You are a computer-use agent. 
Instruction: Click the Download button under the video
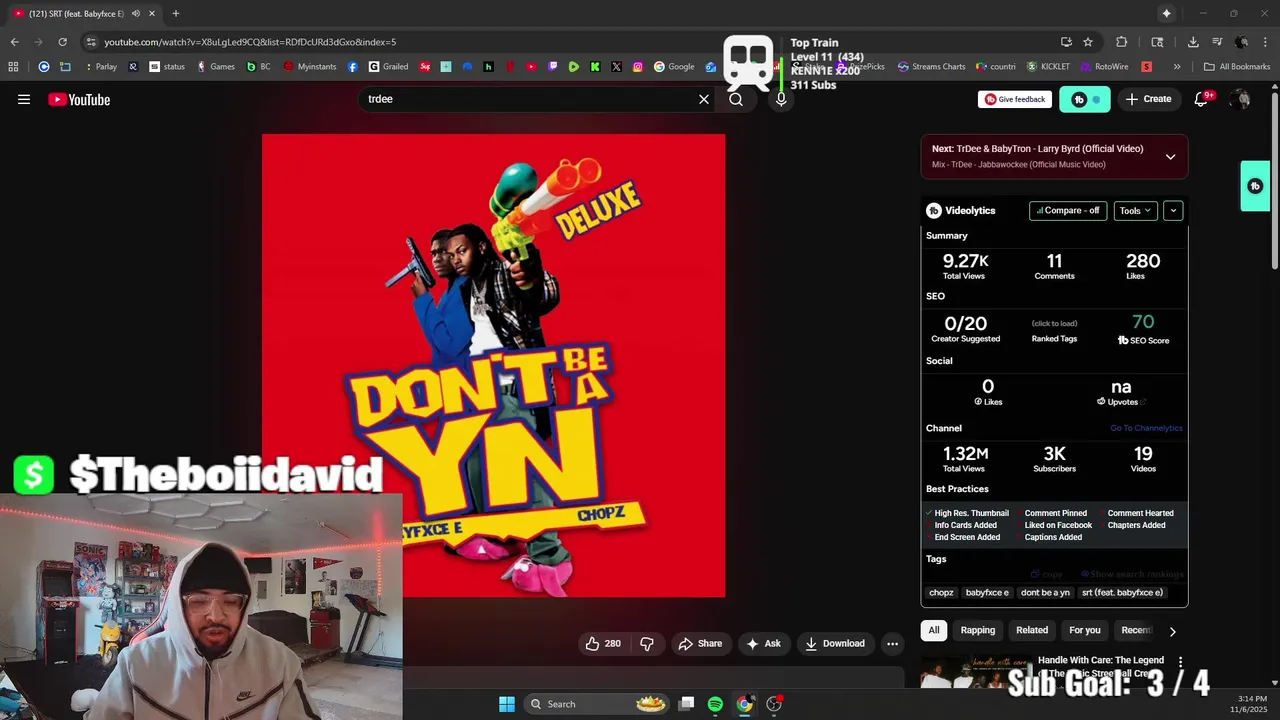tap(835, 643)
